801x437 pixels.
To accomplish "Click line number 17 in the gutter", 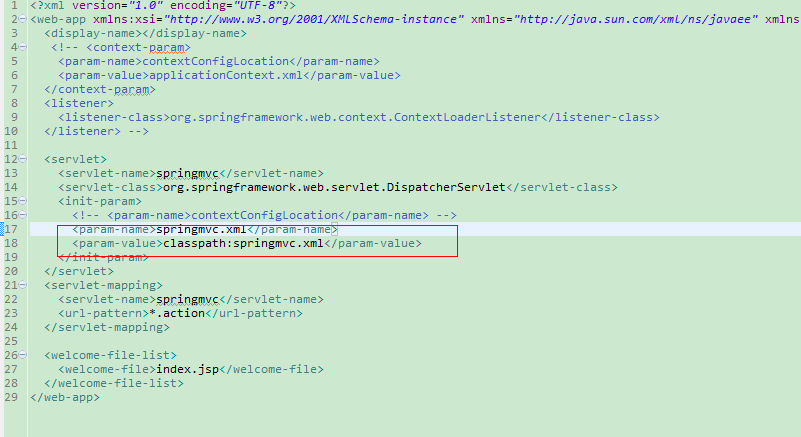I will click(x=11, y=229).
